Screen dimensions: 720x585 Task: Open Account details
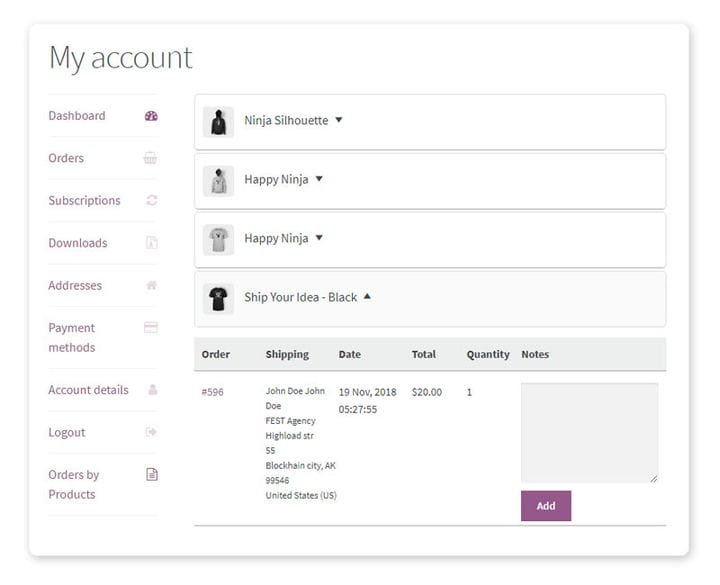pyautogui.click(x=89, y=390)
